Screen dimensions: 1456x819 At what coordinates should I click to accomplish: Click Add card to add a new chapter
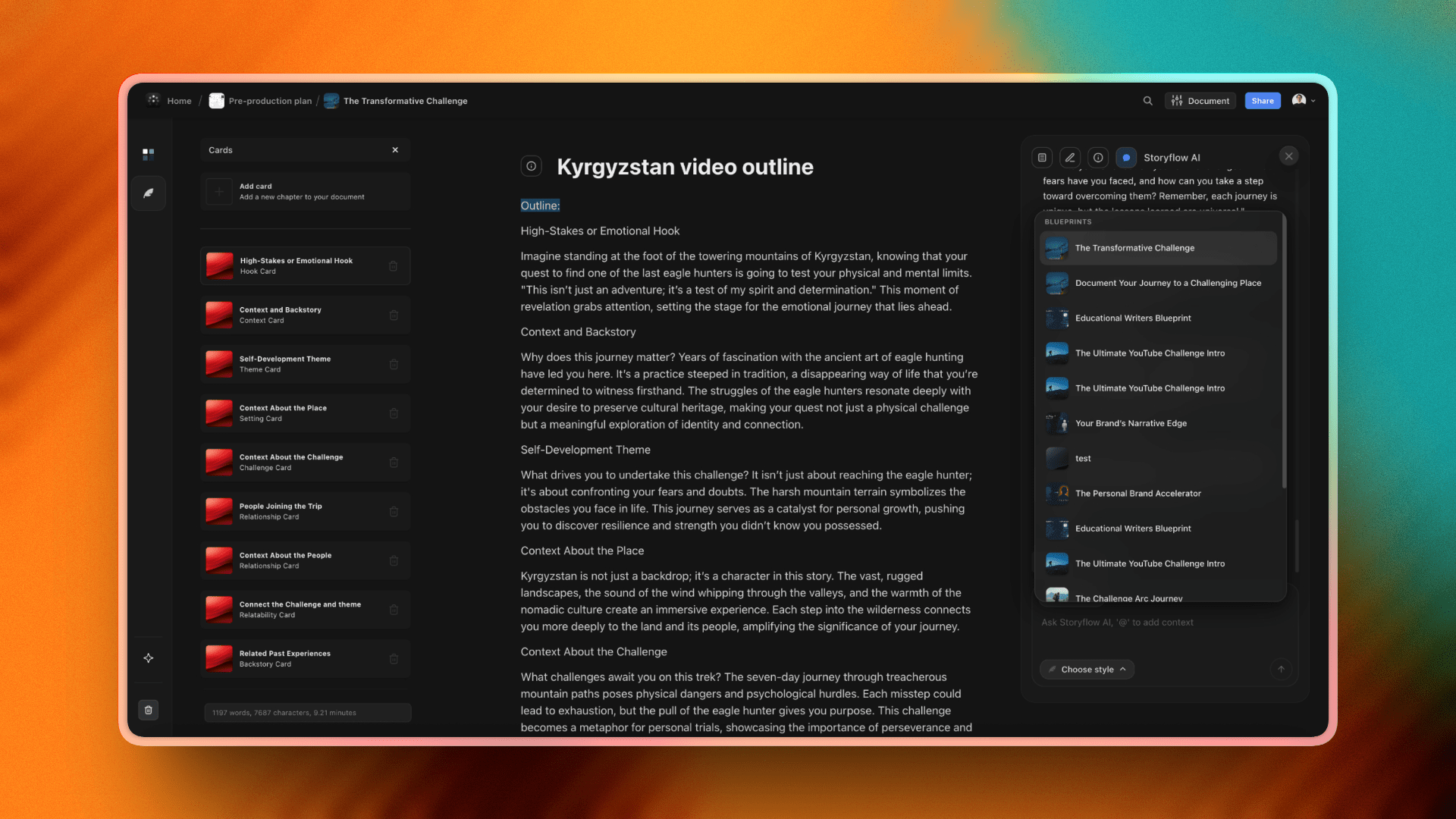tap(305, 190)
